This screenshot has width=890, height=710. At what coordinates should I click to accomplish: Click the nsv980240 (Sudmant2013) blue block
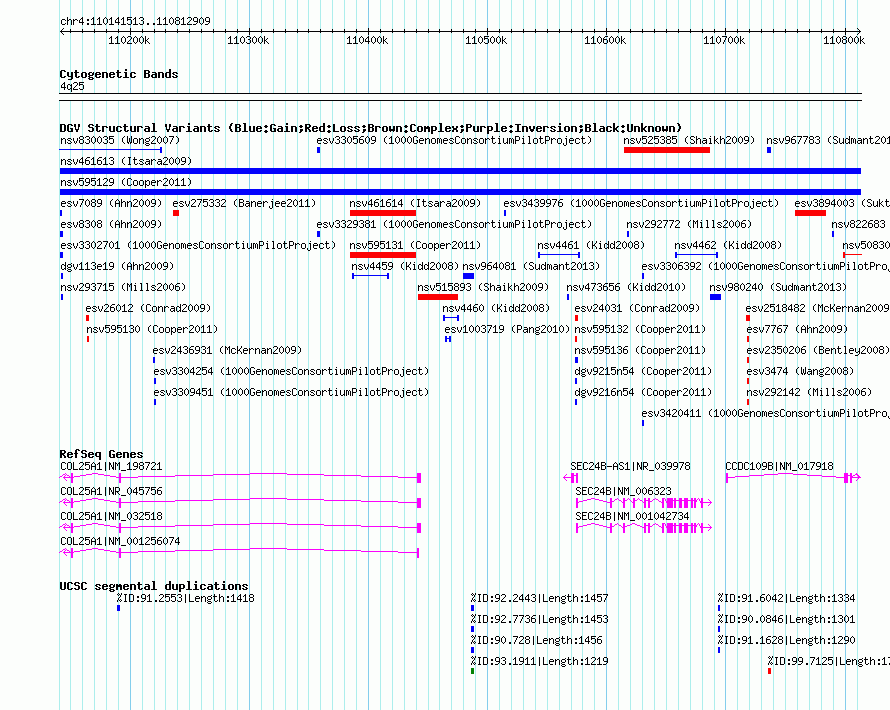tap(715, 297)
